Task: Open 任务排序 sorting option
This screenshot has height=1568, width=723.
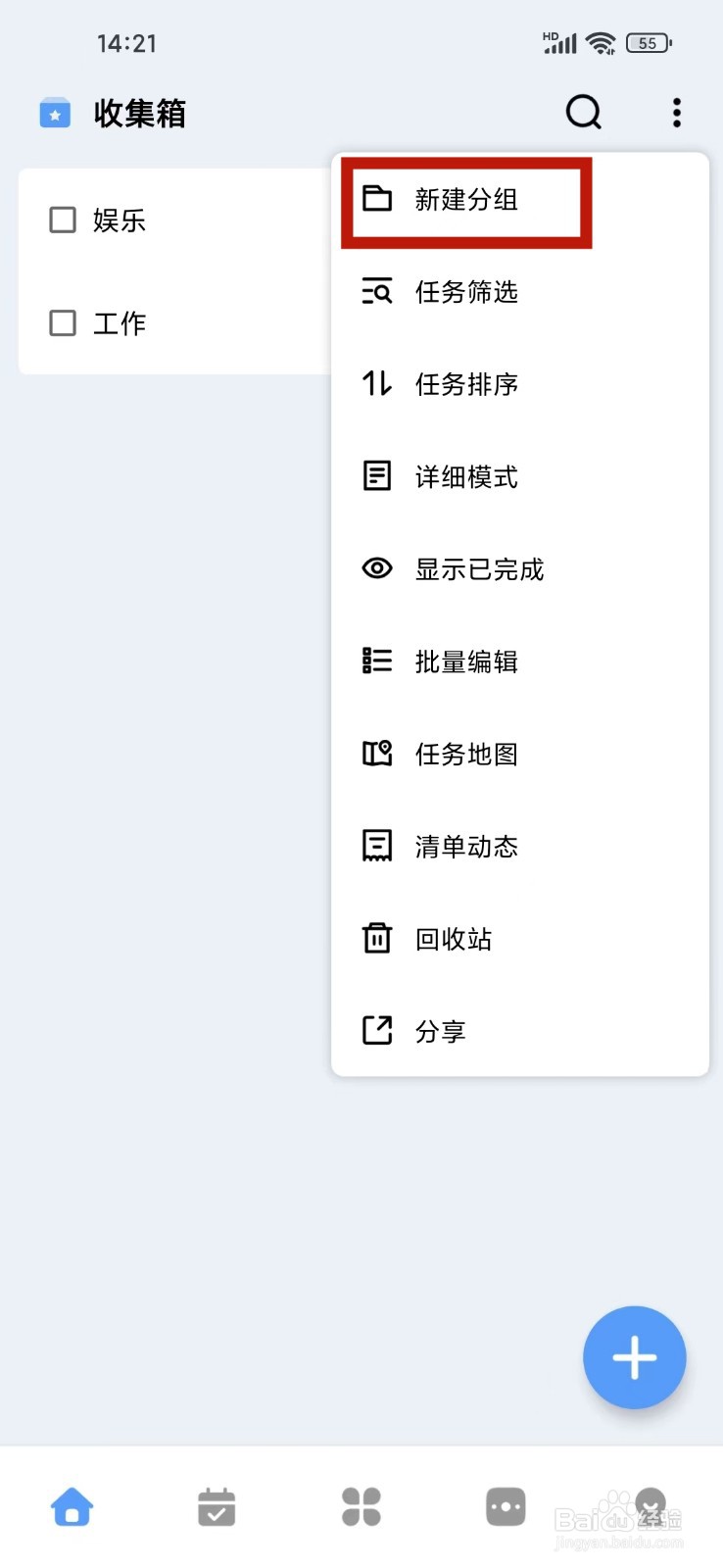Action: pyautogui.click(x=519, y=384)
